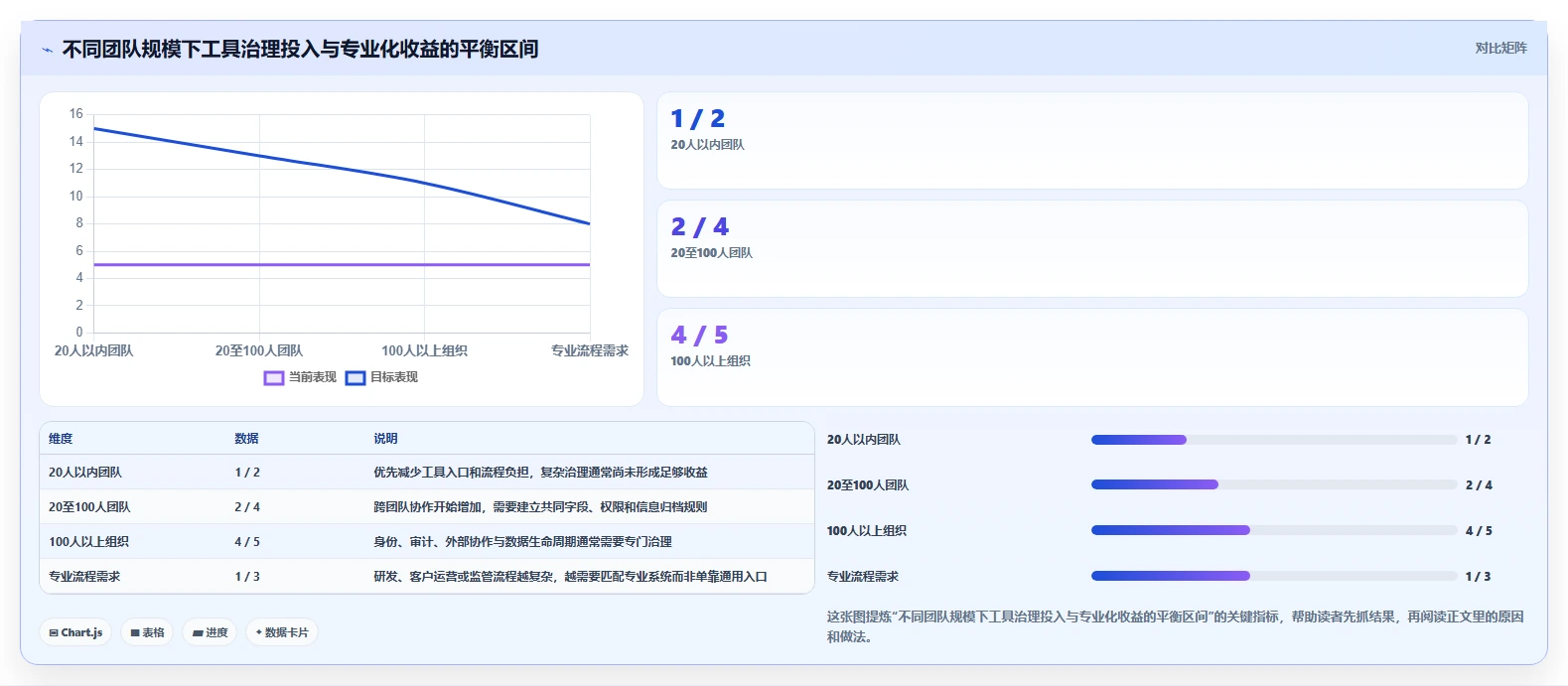
Task: Click the 100人以上组织 card caption
Action: click(710, 361)
